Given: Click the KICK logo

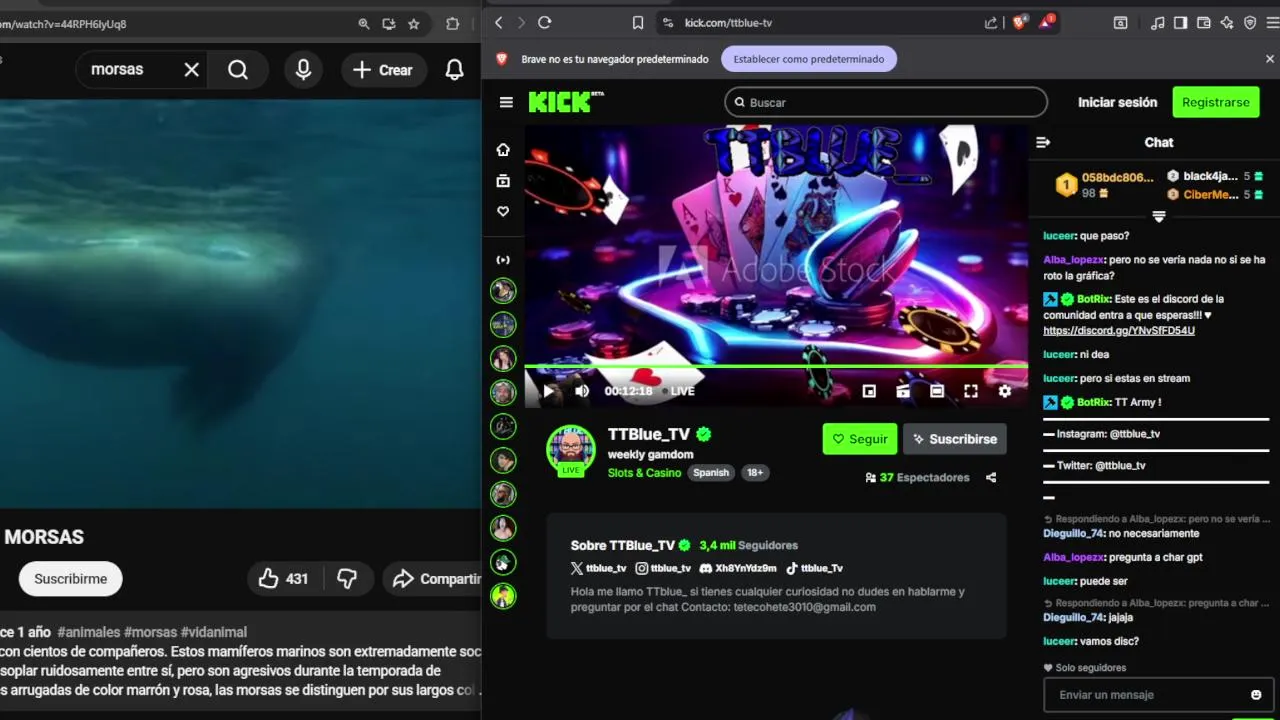Looking at the screenshot, I should [565, 102].
